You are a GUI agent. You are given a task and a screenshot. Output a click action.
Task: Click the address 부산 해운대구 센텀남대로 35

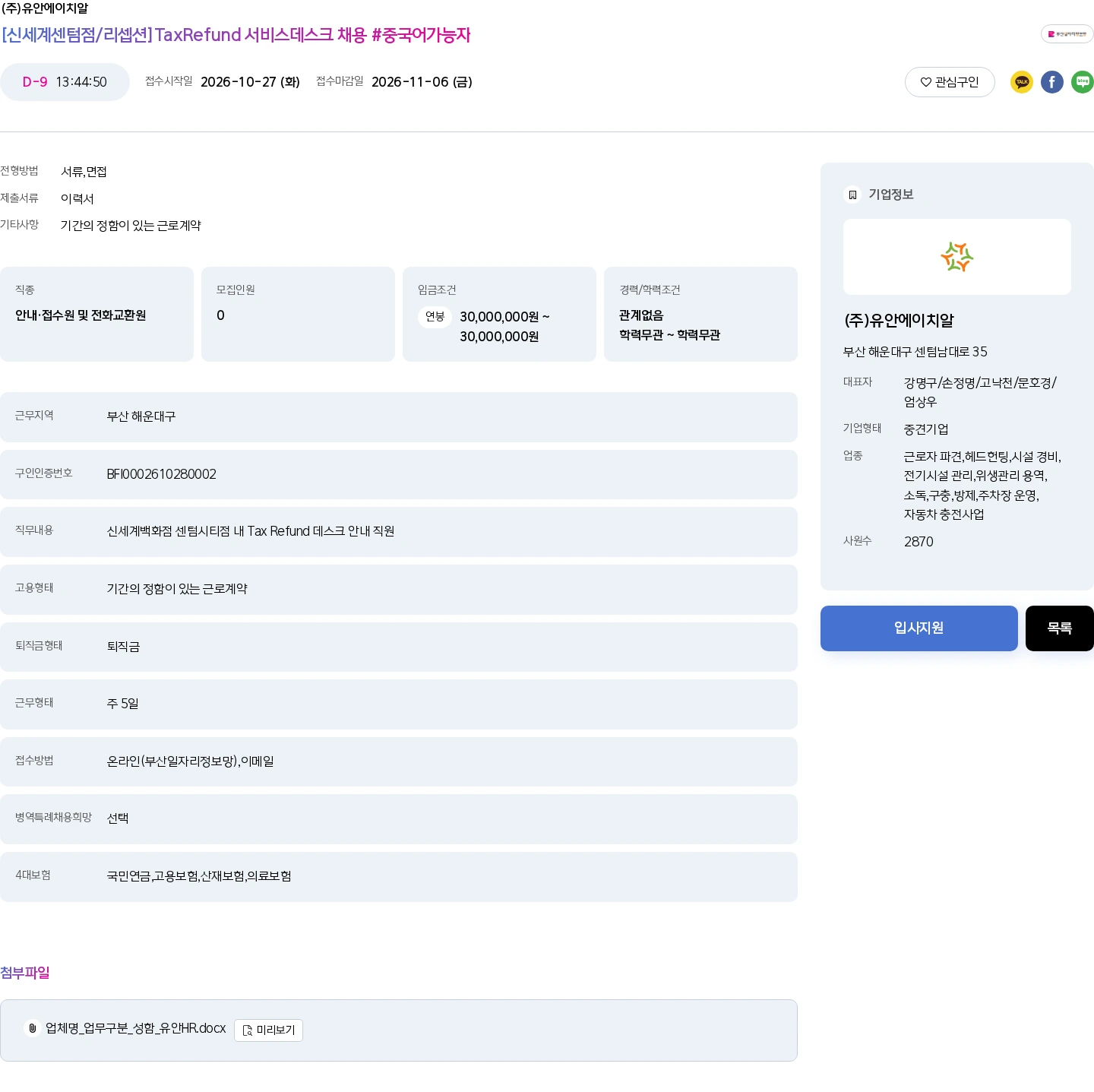(x=915, y=352)
